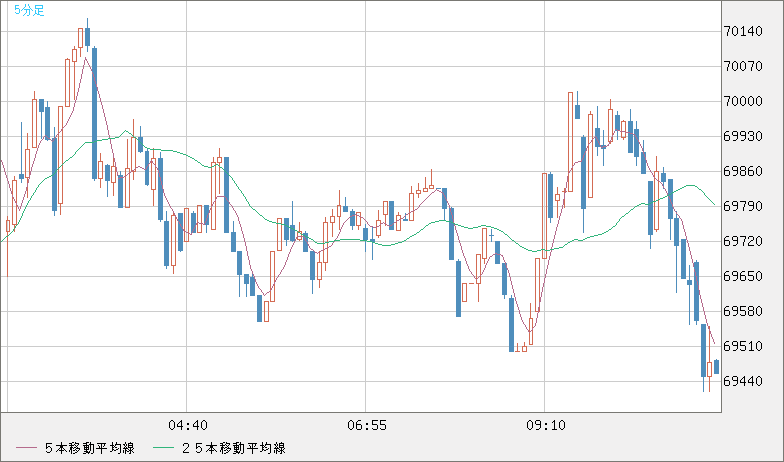Image resolution: width=784 pixels, height=462 pixels.
Task: Click the 69790 price axis label
Action: click(743, 206)
